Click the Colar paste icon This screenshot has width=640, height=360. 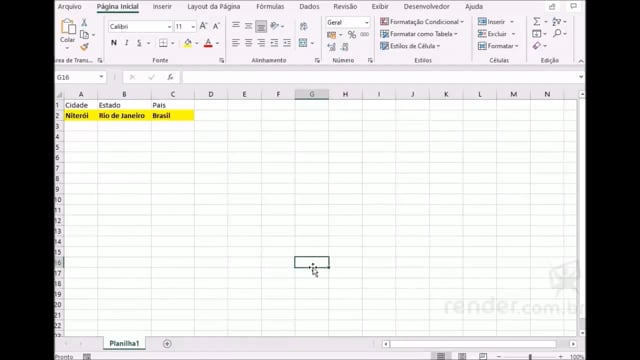pyautogui.click(x=68, y=27)
